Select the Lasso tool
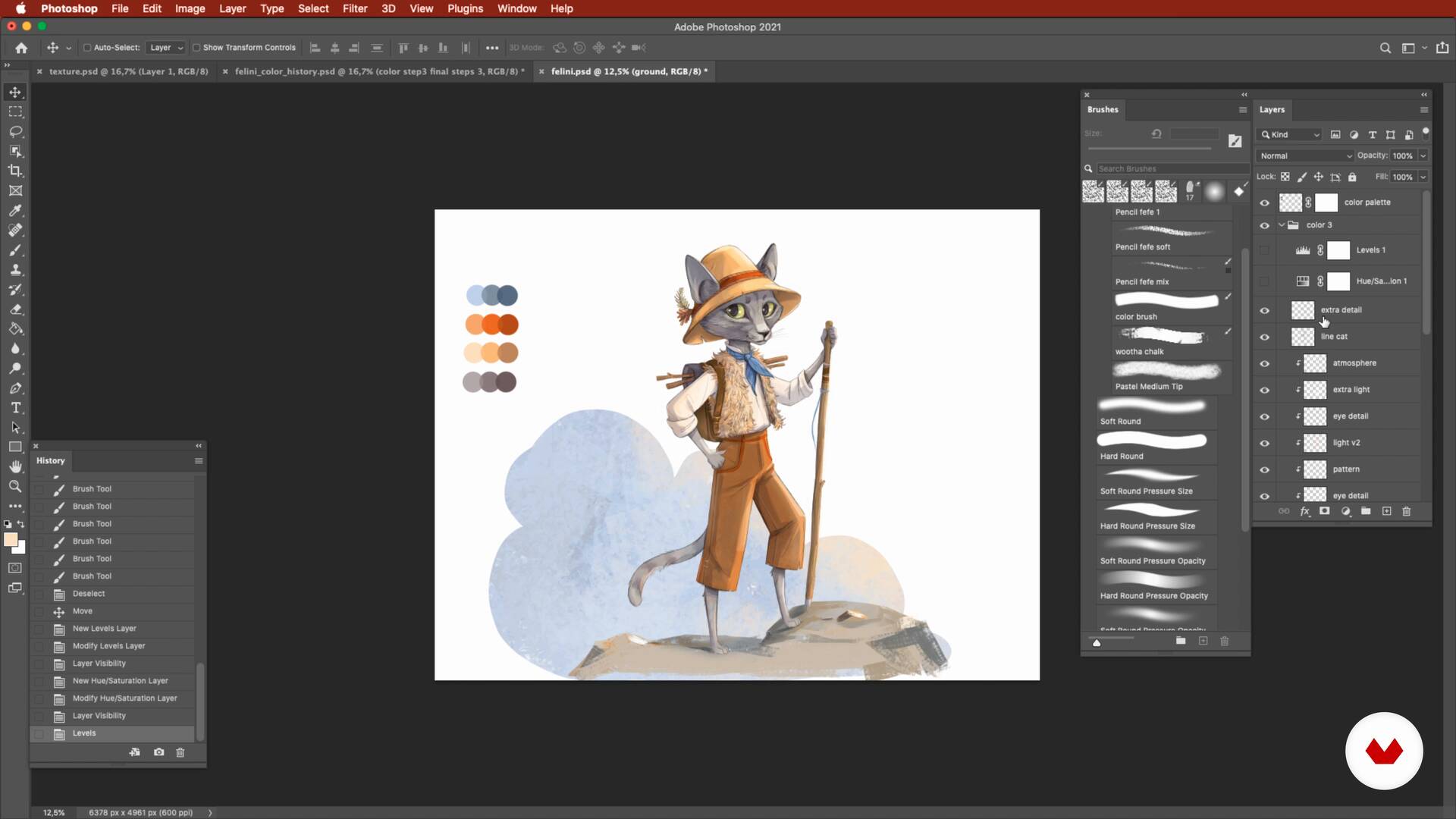This screenshot has width=1456, height=819. [15, 131]
